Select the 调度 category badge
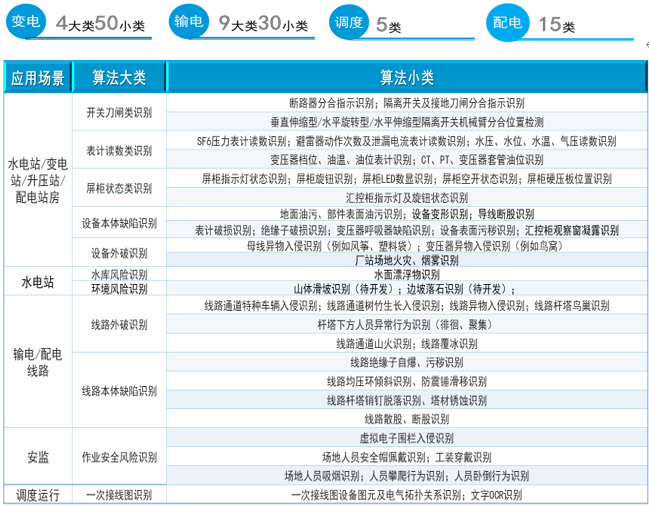Image resolution: width=649 pixels, height=506 pixels. (x=347, y=21)
